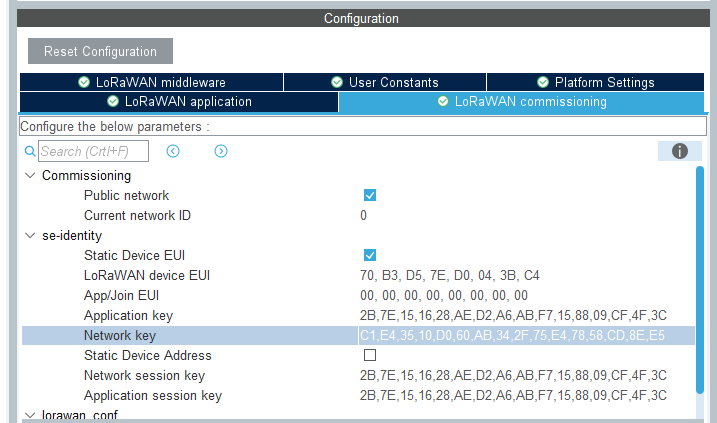Viewport: 717px width, 423px height.
Task: Open the Platform Settings tab
Action: 595,82
